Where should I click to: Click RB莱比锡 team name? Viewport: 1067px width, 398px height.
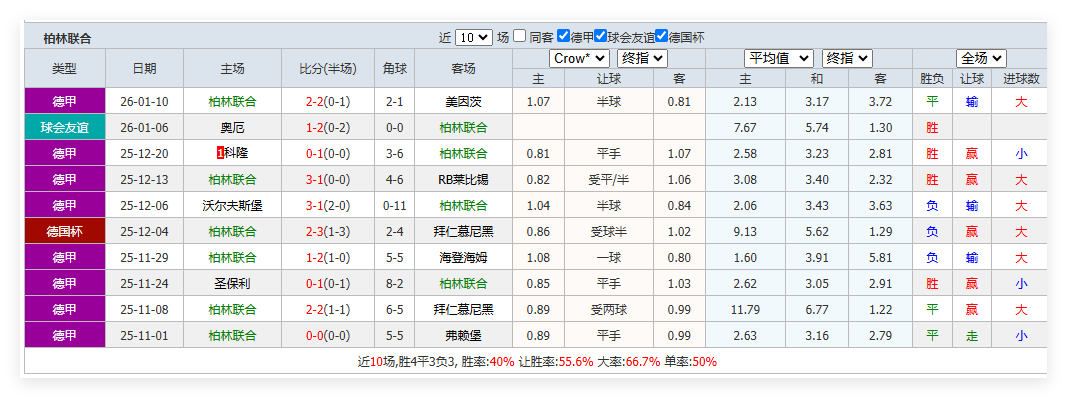(x=463, y=180)
